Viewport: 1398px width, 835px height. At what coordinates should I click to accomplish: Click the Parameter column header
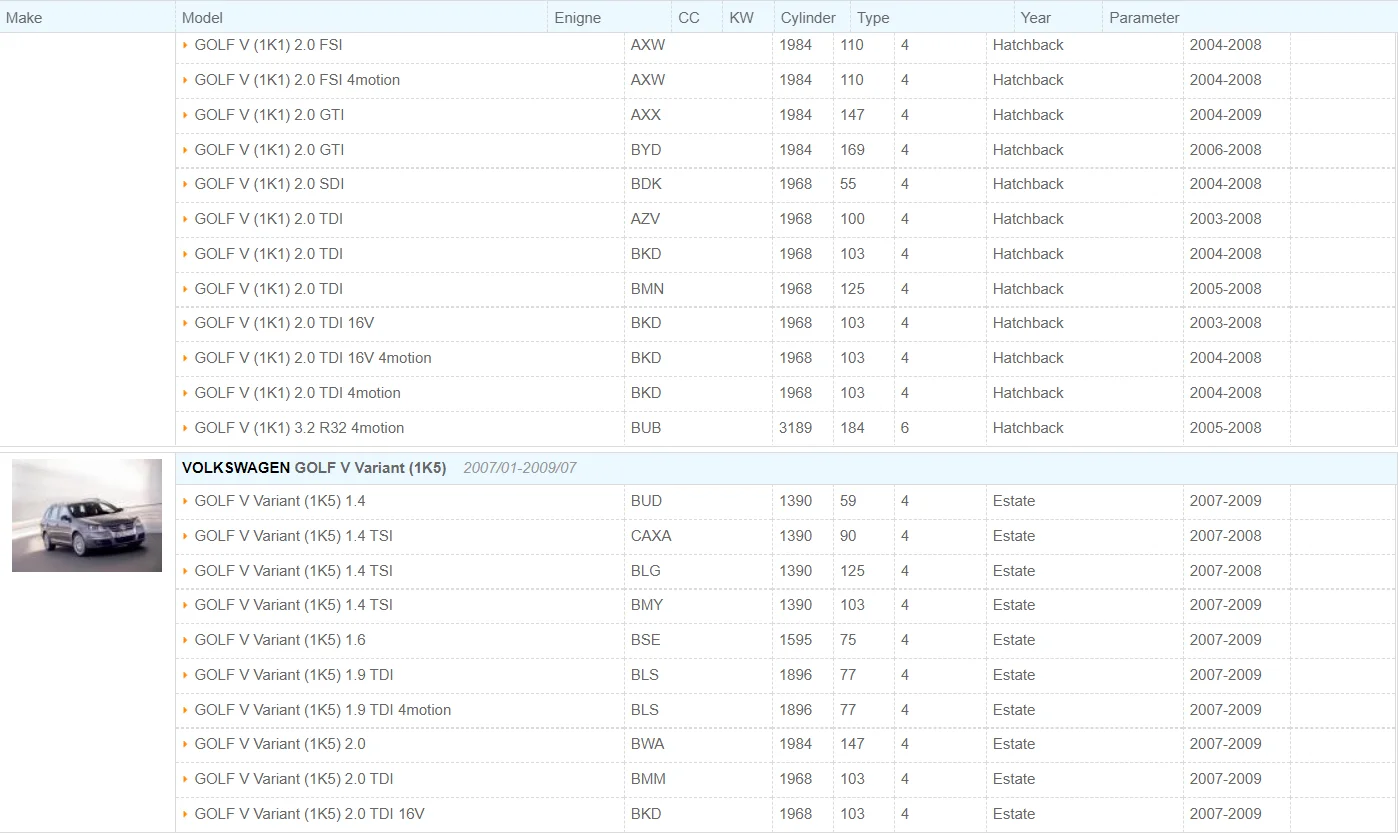coord(1144,18)
